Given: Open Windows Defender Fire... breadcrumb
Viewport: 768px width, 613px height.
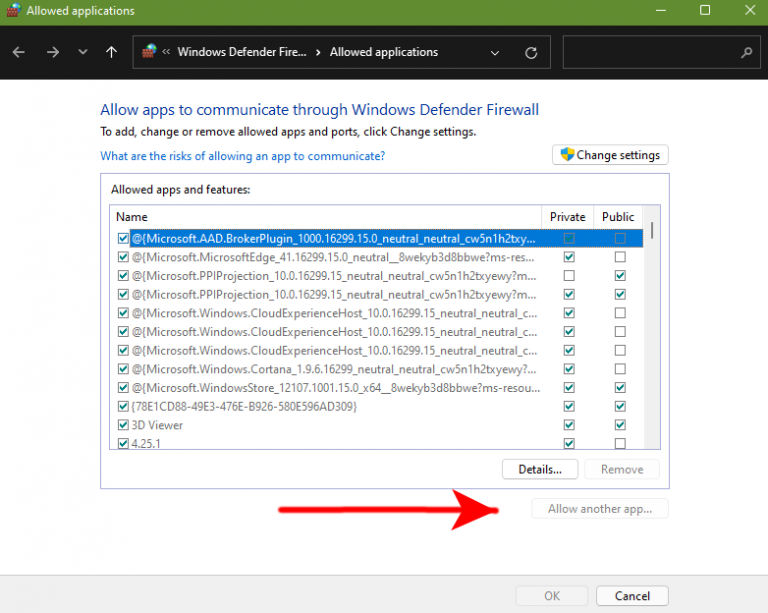Looking at the screenshot, I should click(x=241, y=52).
